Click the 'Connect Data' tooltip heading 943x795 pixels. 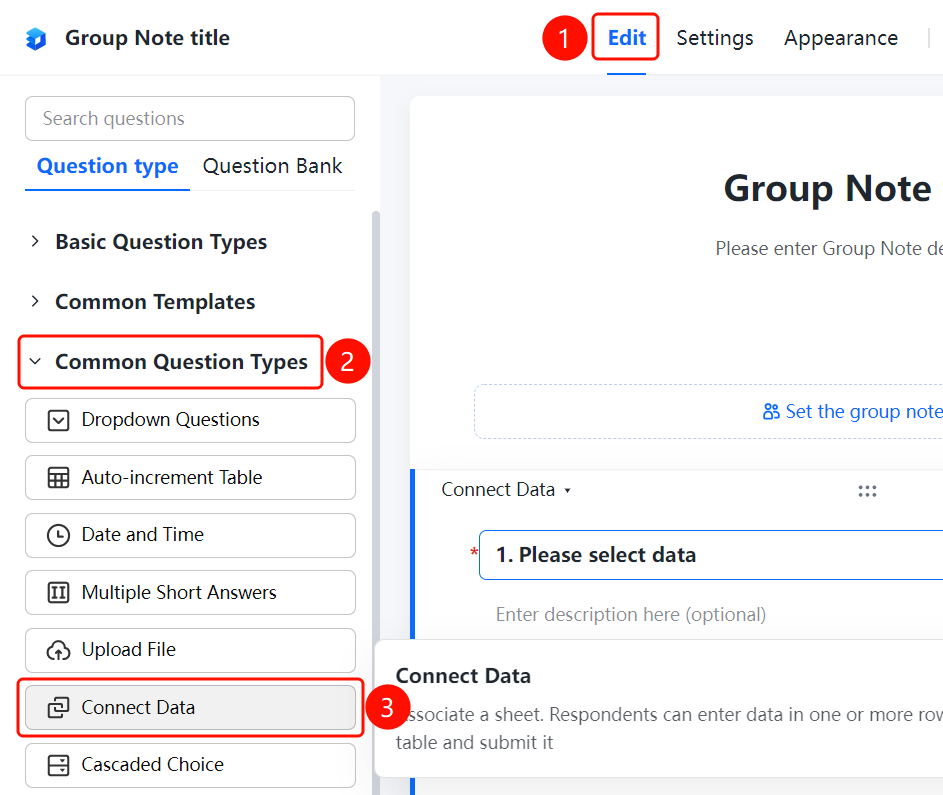[463, 676]
